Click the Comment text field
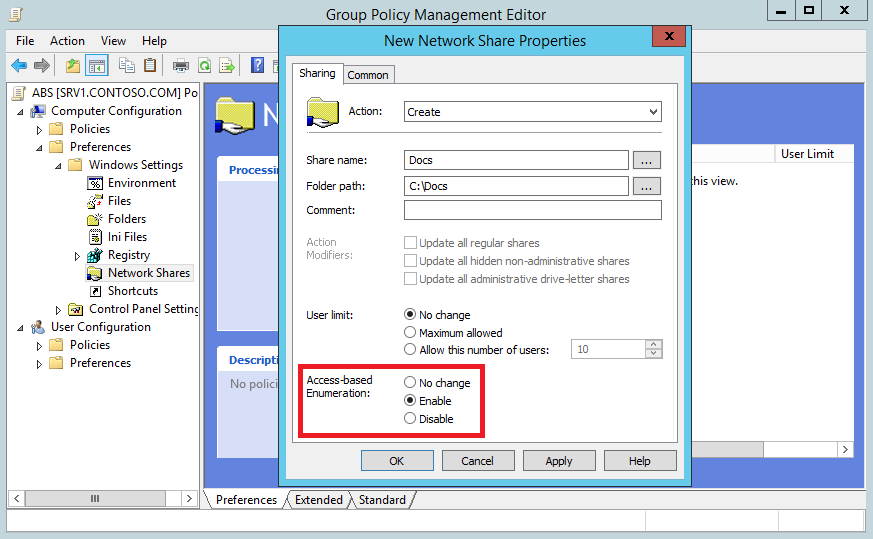Image resolution: width=873 pixels, height=539 pixels. tap(532, 210)
